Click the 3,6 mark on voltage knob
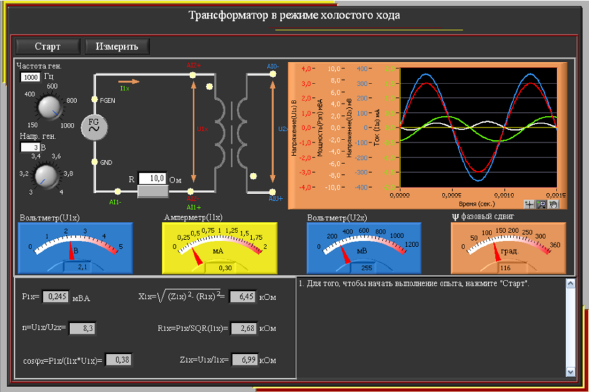The height and width of the screenshot is (392, 589). click(56, 156)
